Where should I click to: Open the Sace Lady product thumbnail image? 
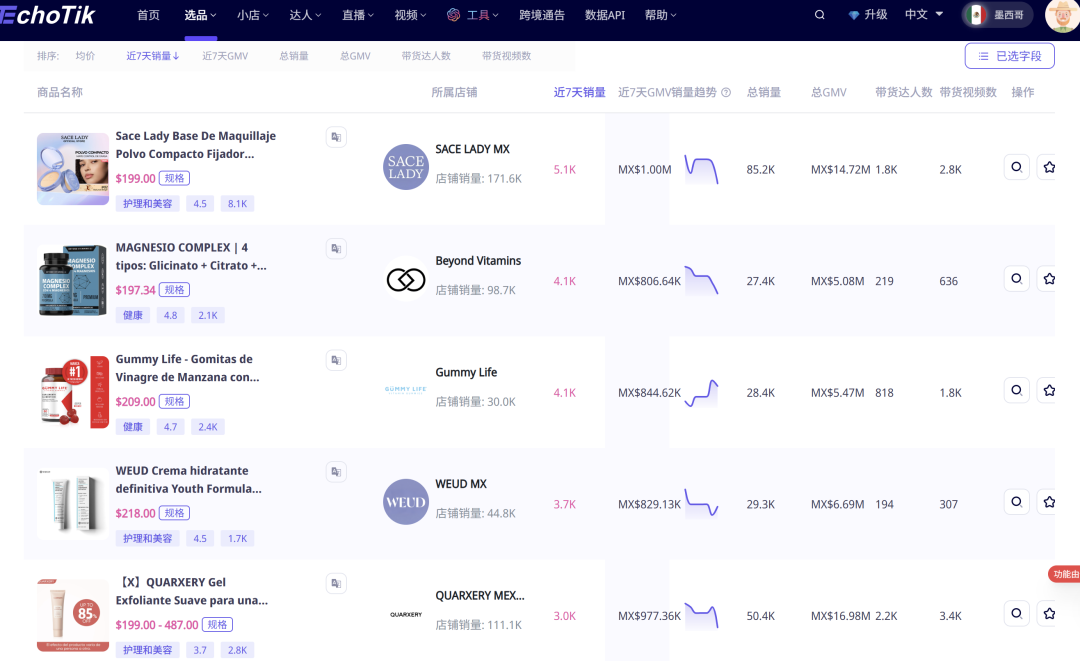tap(73, 169)
